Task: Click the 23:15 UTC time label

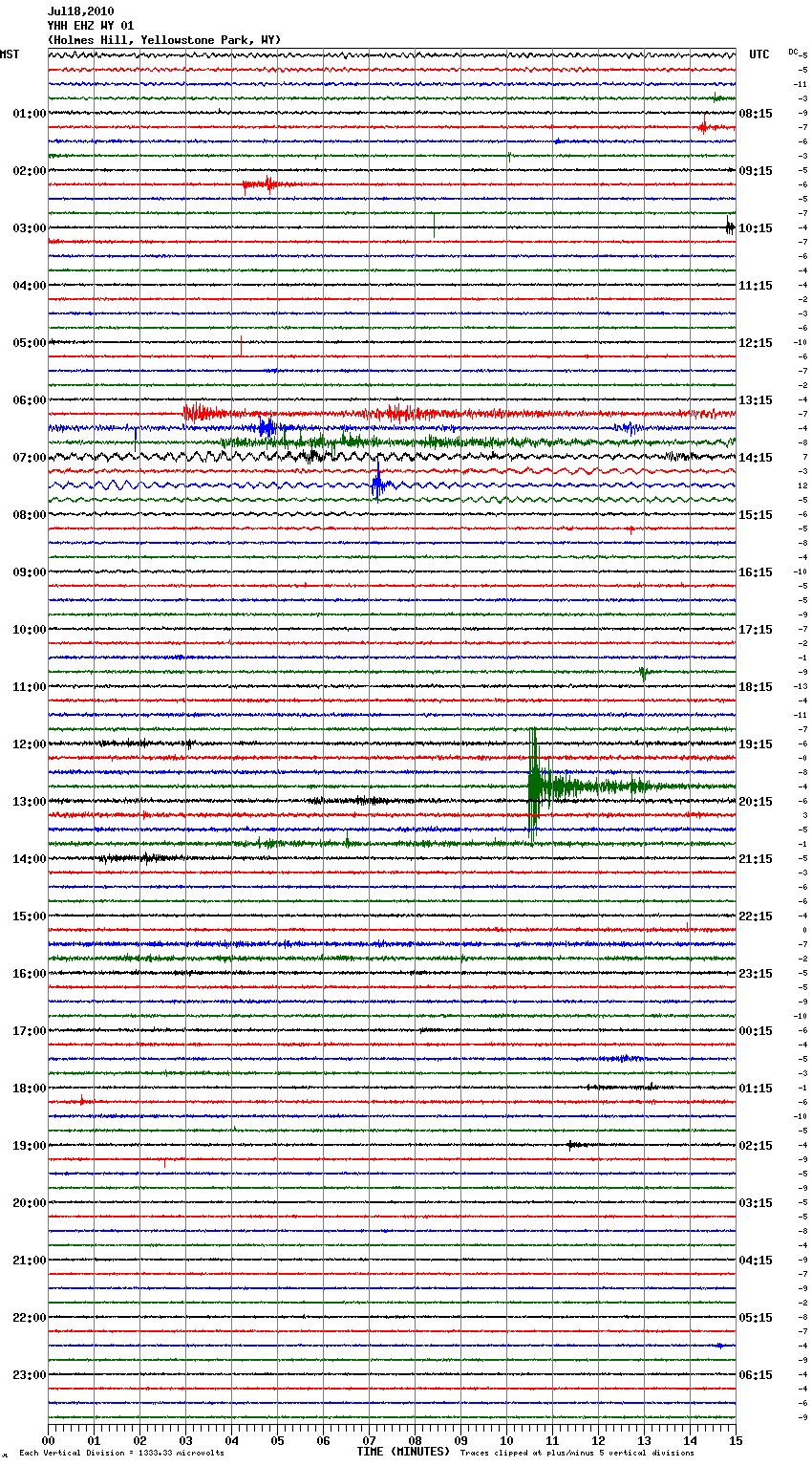Action: click(756, 974)
